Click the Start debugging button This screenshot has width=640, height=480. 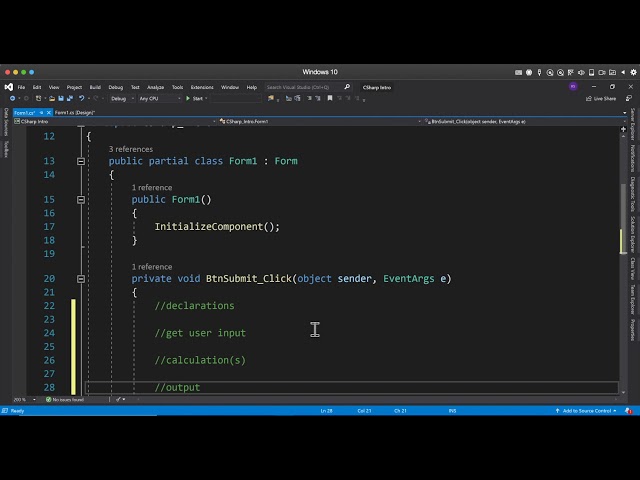(195, 98)
